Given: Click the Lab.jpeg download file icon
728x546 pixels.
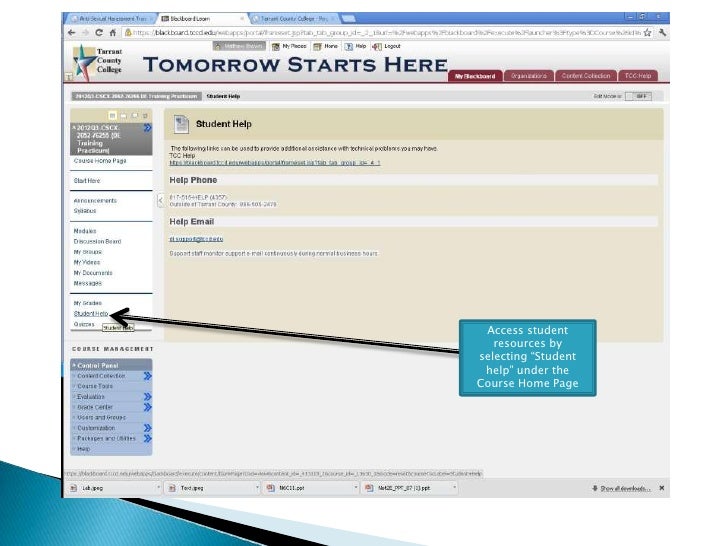Looking at the screenshot, I should point(73,488).
